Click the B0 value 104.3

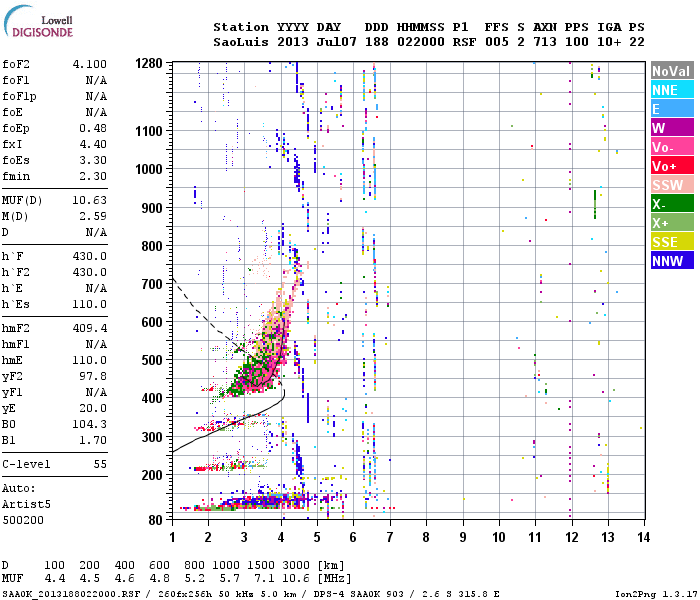90,424
